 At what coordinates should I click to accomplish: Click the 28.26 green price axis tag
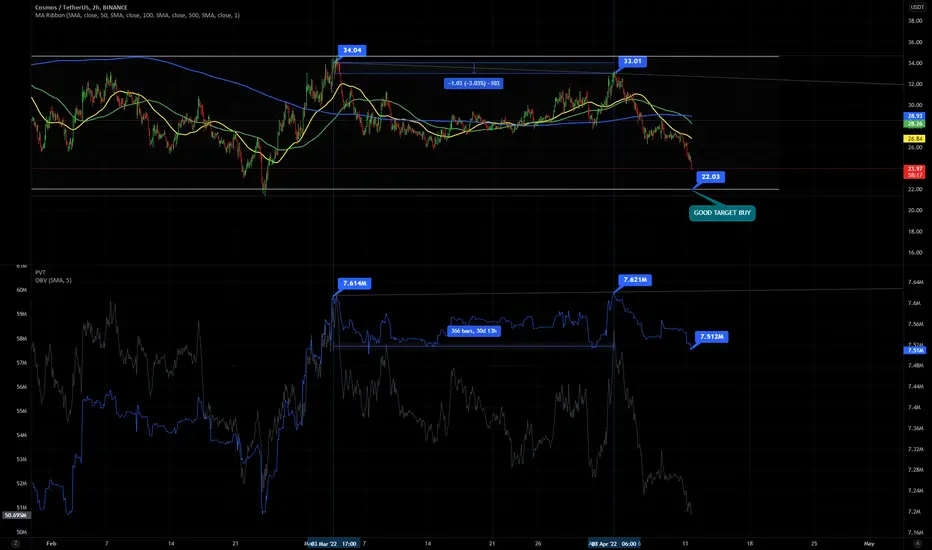pos(914,124)
